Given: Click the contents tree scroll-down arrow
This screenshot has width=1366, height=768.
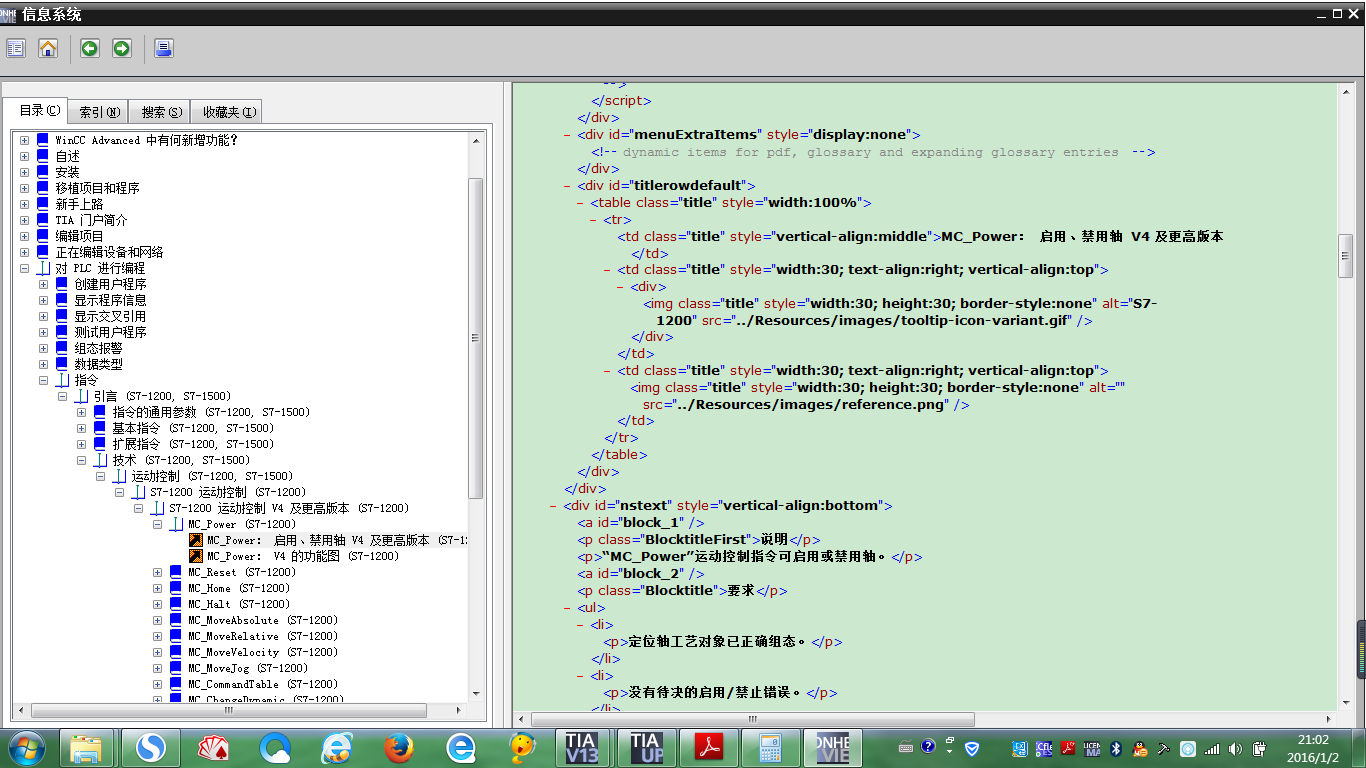Looking at the screenshot, I should (x=476, y=694).
